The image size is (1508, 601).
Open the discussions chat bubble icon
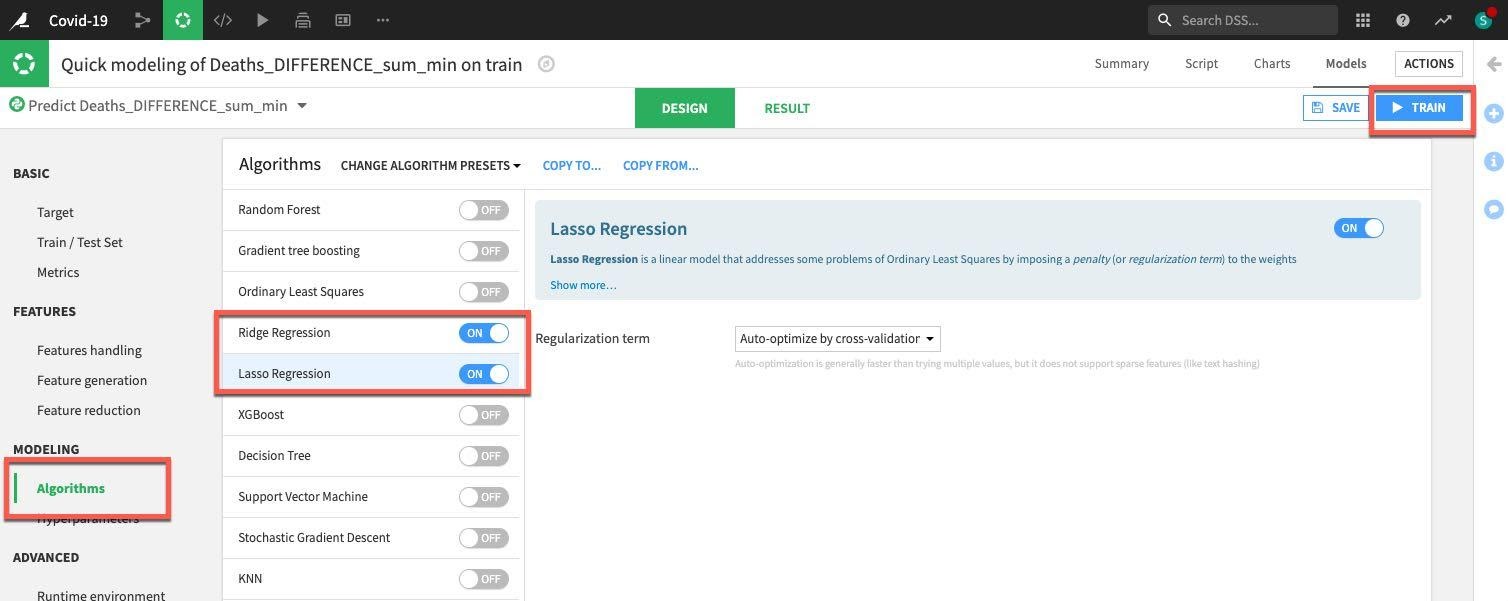click(x=1494, y=209)
